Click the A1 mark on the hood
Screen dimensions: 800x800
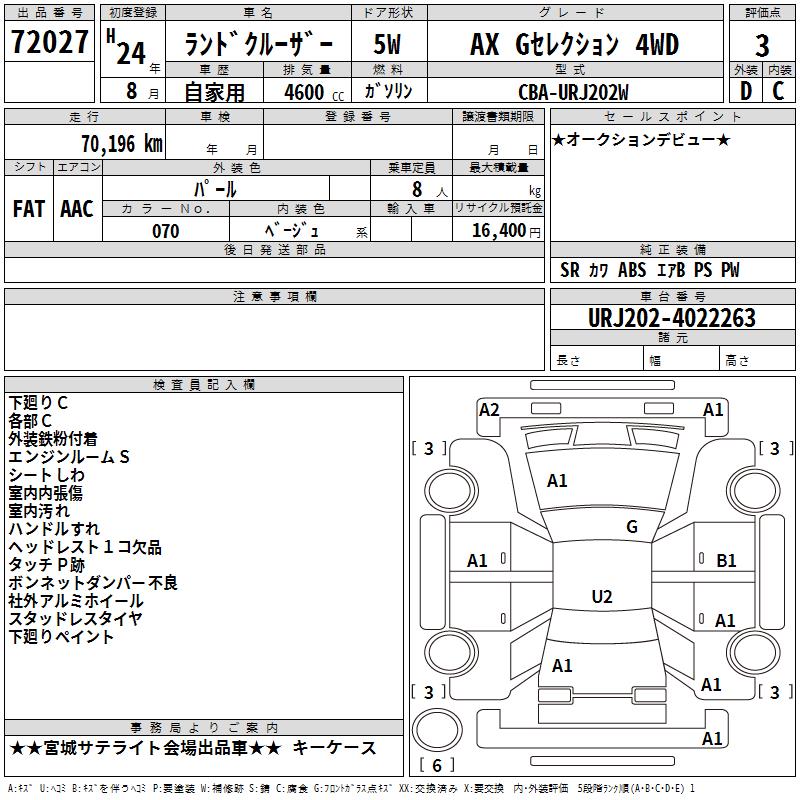(x=557, y=481)
